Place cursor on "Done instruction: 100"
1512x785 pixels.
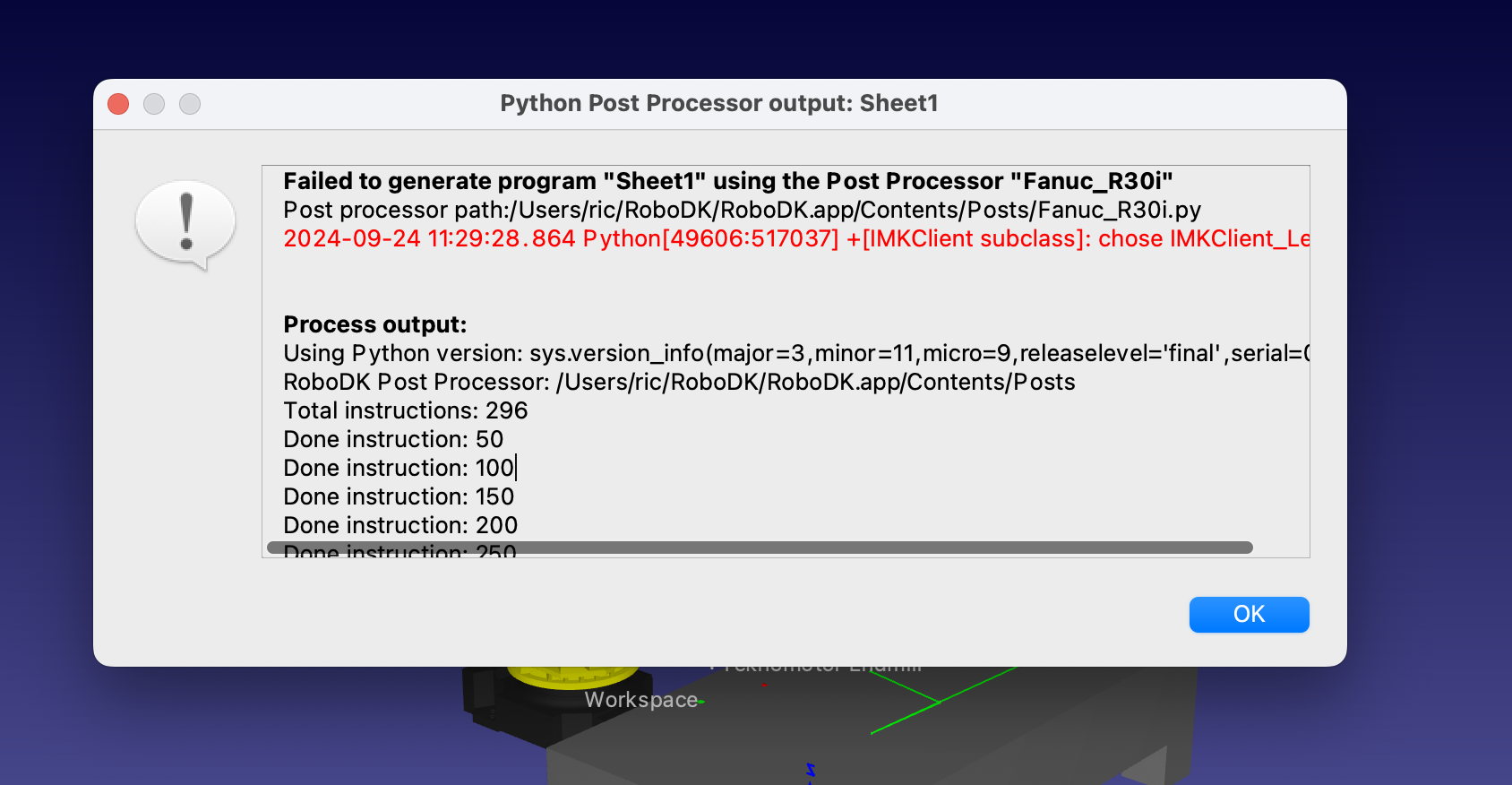pos(399,469)
